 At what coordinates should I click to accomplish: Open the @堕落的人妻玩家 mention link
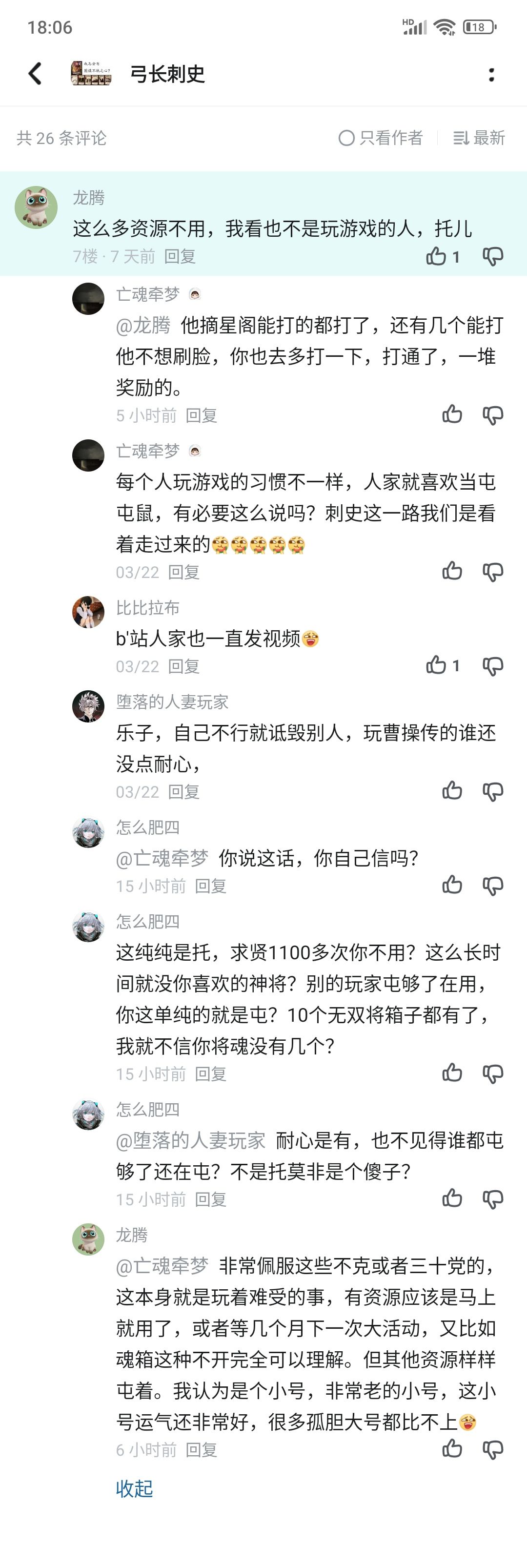[x=190, y=1140]
